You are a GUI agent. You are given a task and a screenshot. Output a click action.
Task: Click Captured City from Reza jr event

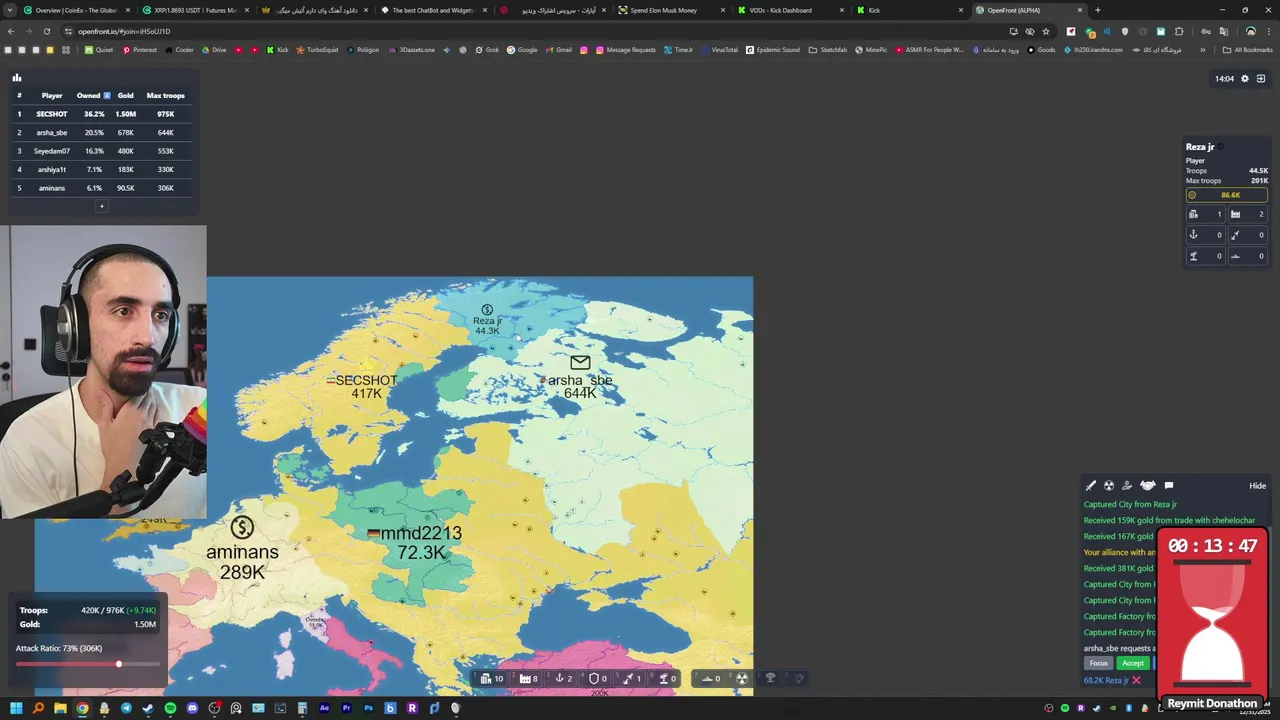[x=1130, y=504]
